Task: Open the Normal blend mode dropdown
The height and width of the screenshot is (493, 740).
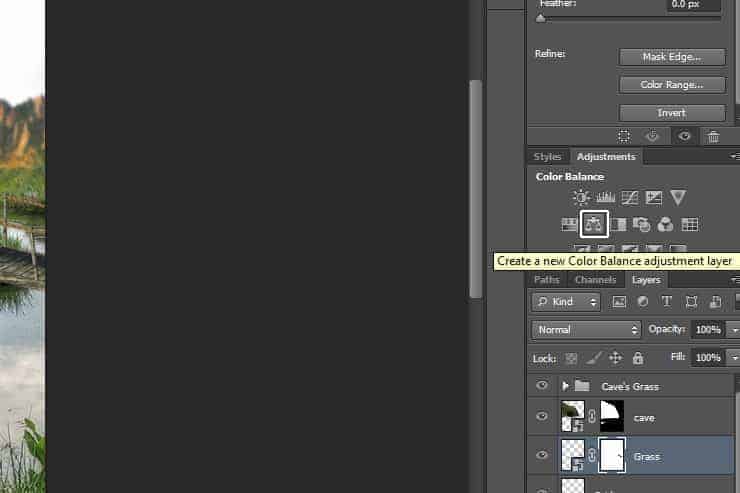Action: click(x=586, y=329)
